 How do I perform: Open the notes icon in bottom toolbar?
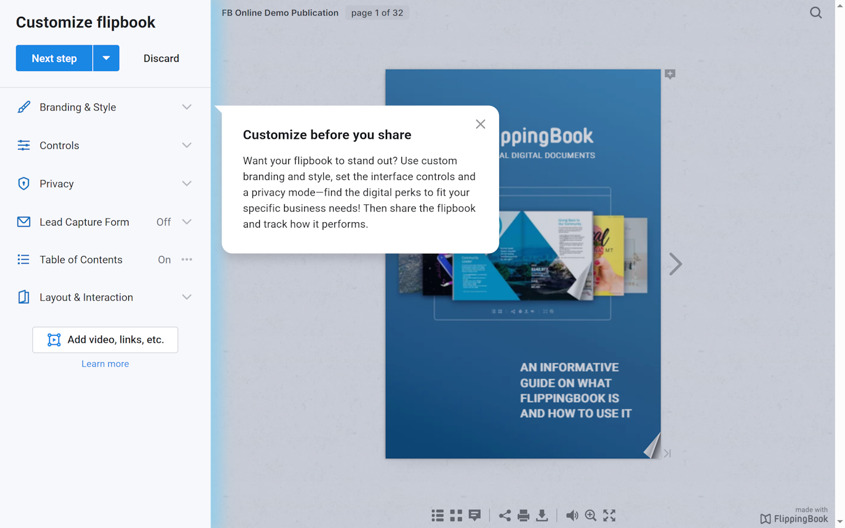475,516
